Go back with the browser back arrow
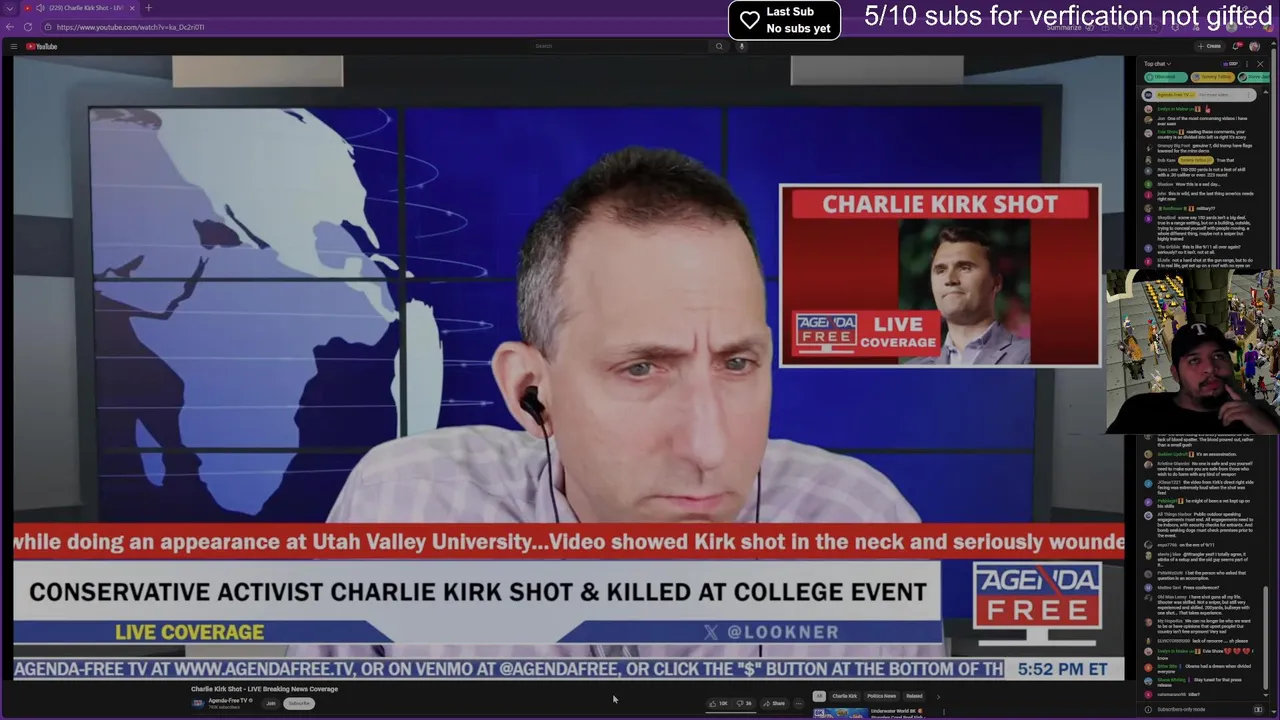This screenshot has height=720, width=1280. point(10,27)
